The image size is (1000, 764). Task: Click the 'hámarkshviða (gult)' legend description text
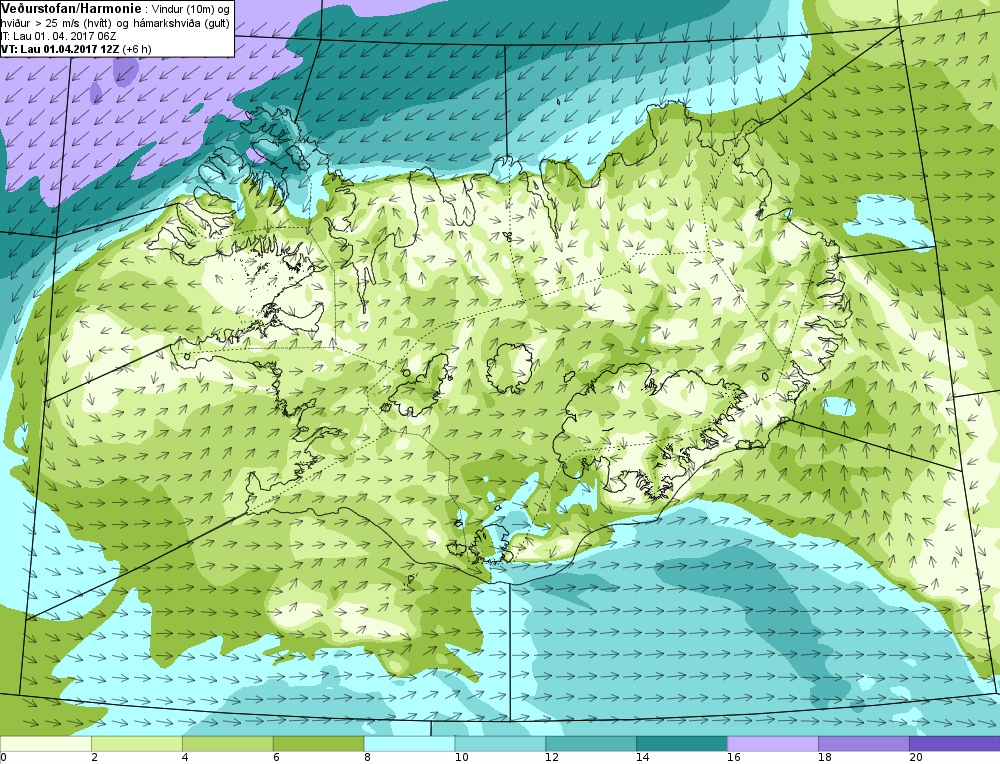pos(180,24)
